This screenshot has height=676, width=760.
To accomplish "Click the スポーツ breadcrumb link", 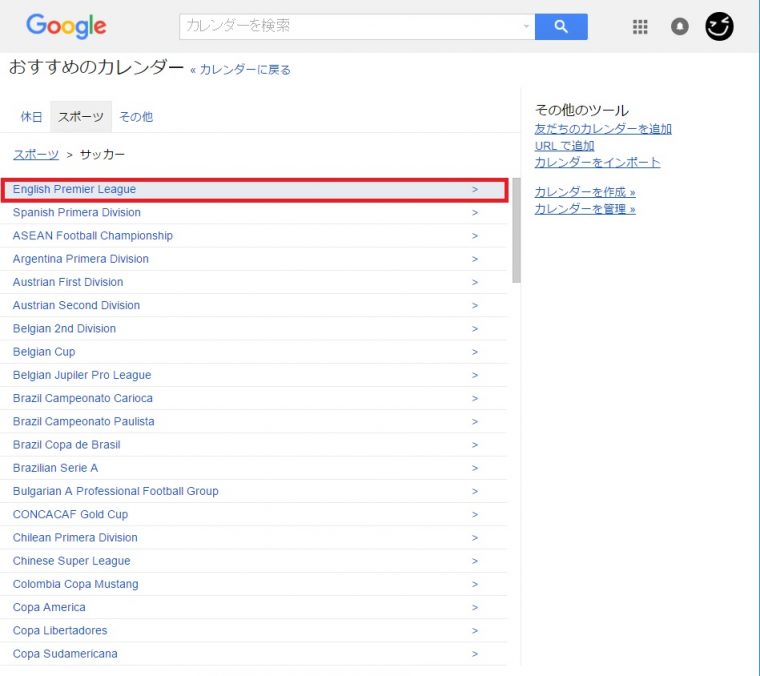I will (36, 155).
